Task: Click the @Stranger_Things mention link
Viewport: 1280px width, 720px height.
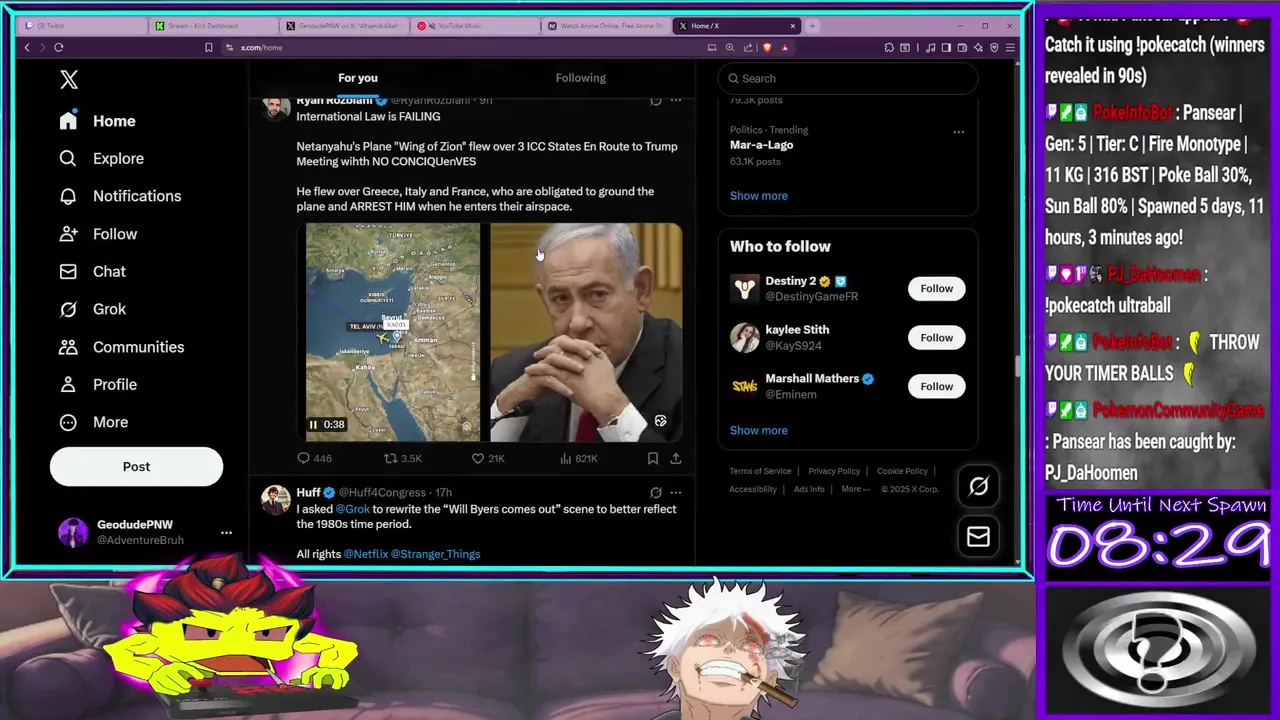Action: click(x=436, y=554)
